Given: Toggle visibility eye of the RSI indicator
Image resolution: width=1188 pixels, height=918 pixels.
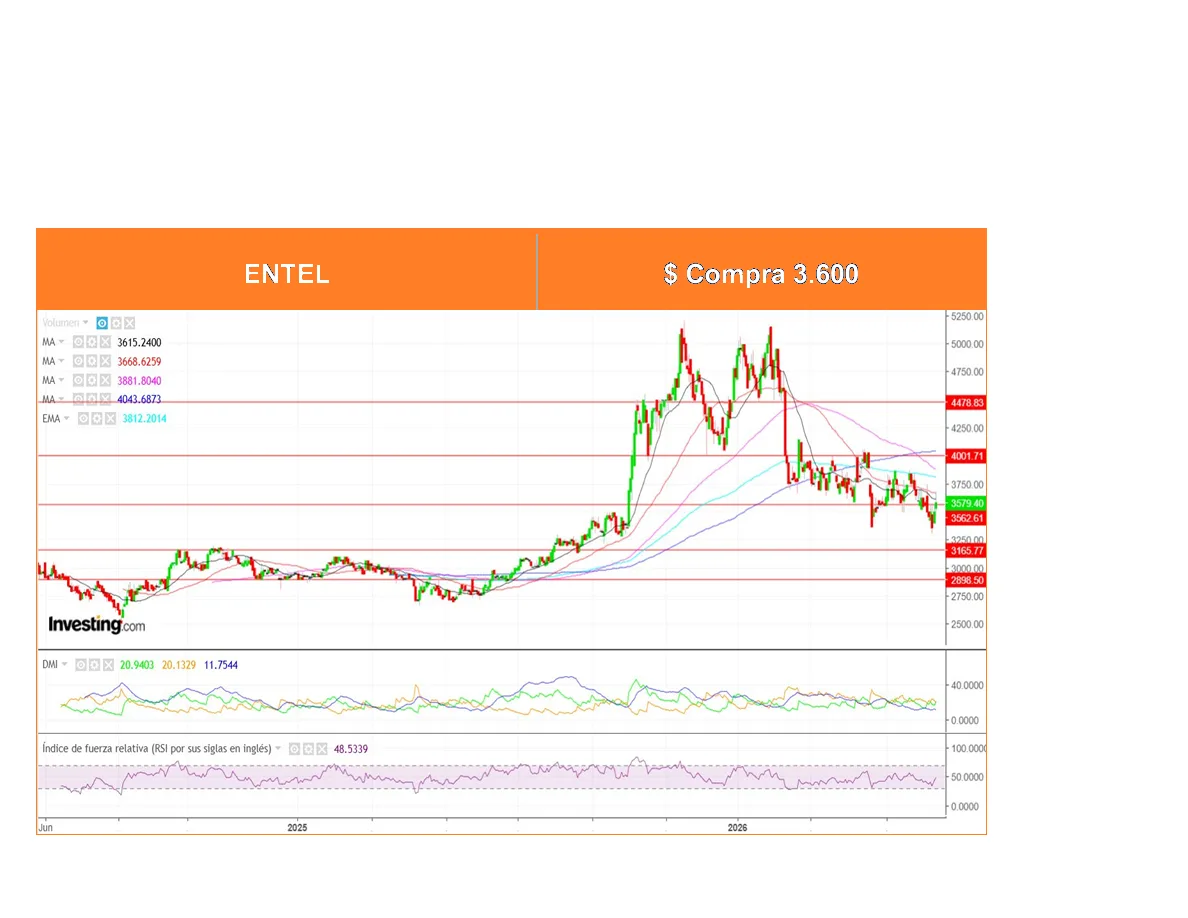Looking at the screenshot, I should click(x=295, y=749).
